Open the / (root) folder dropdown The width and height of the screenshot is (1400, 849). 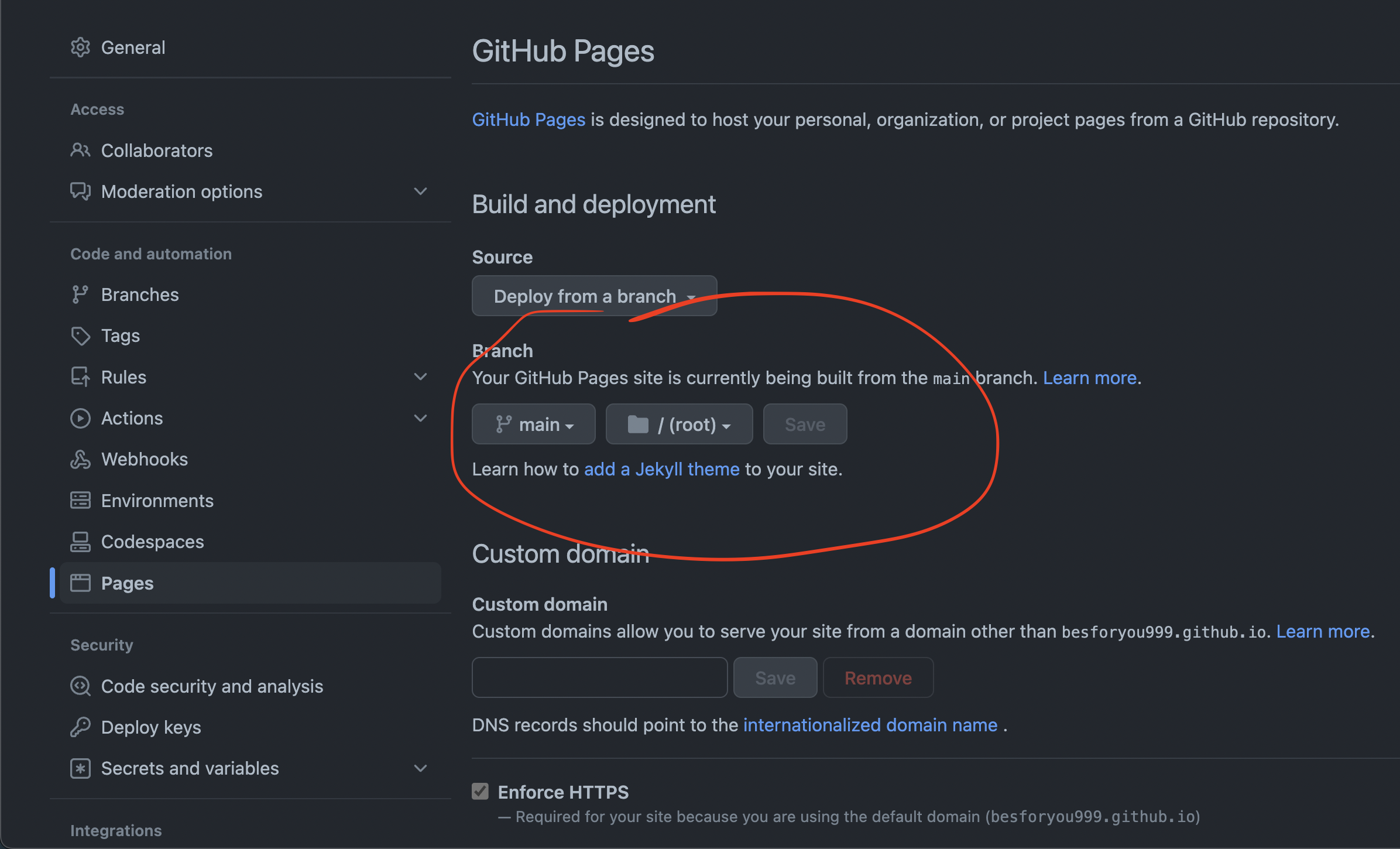[x=679, y=424]
